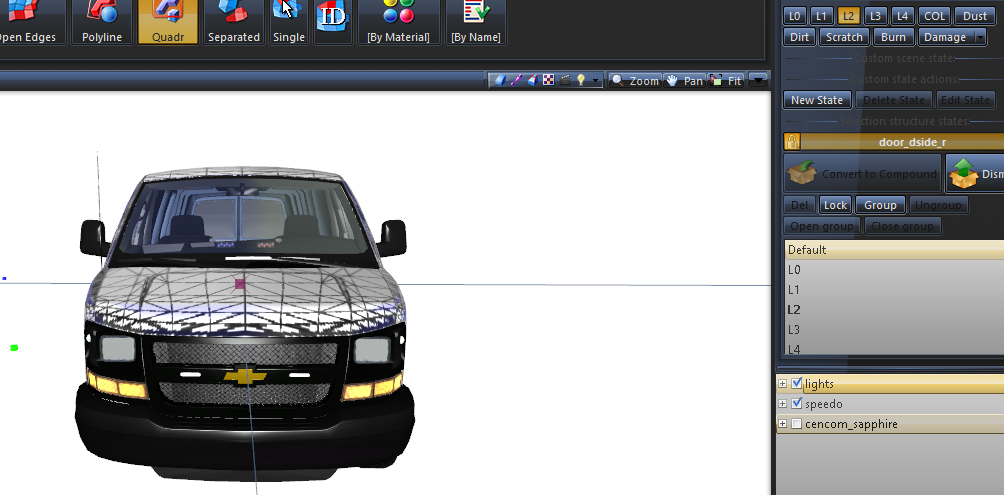Click the Ungroup button
1004x495 pixels.
[x=938, y=205]
